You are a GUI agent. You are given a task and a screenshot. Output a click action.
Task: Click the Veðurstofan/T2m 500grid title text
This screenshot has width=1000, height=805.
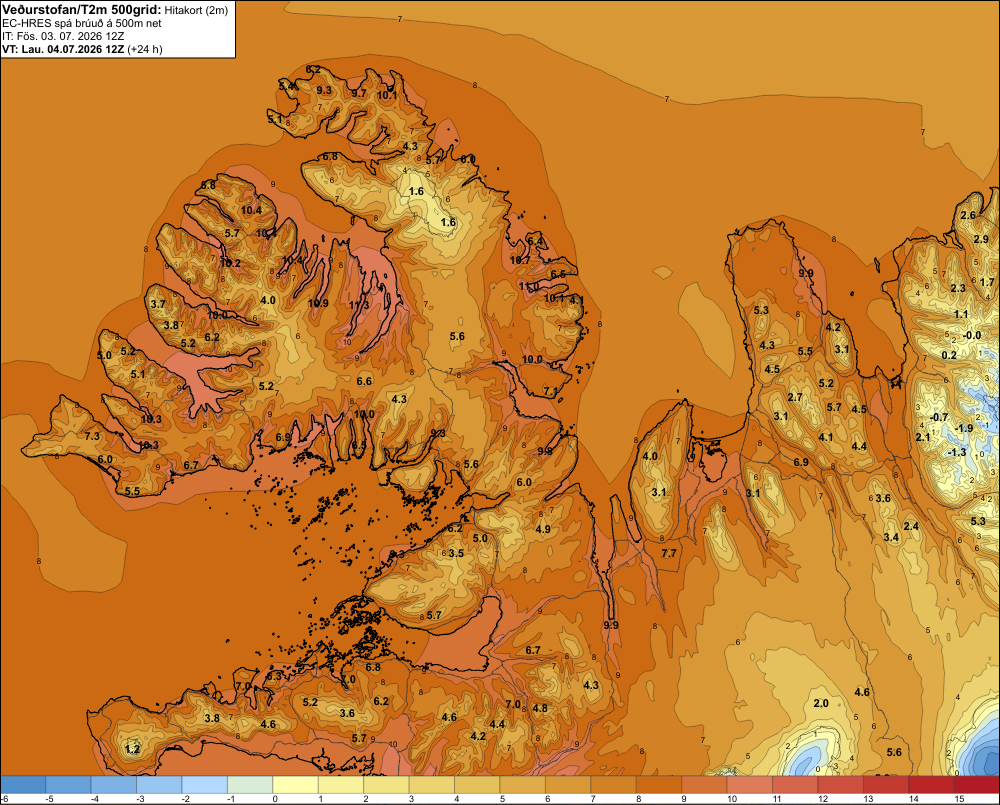coord(82,10)
